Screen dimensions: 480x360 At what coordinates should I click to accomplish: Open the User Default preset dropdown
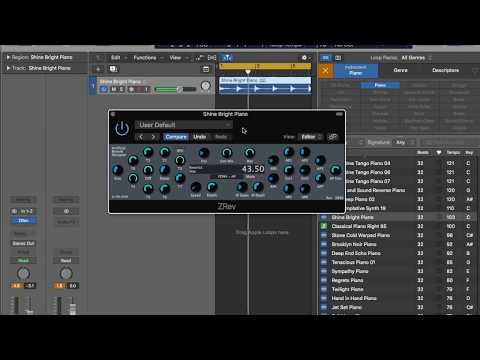click(x=184, y=125)
